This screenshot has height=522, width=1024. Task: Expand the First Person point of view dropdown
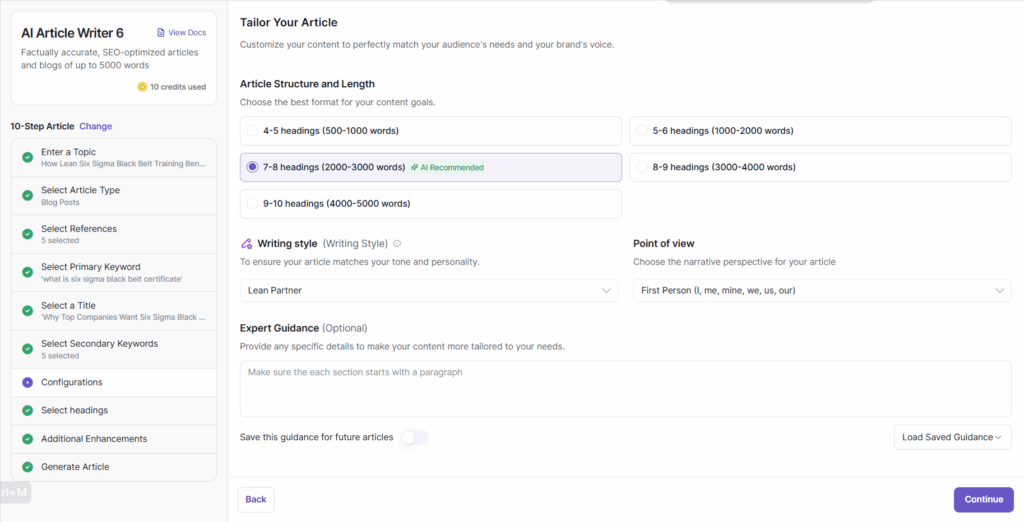822,290
